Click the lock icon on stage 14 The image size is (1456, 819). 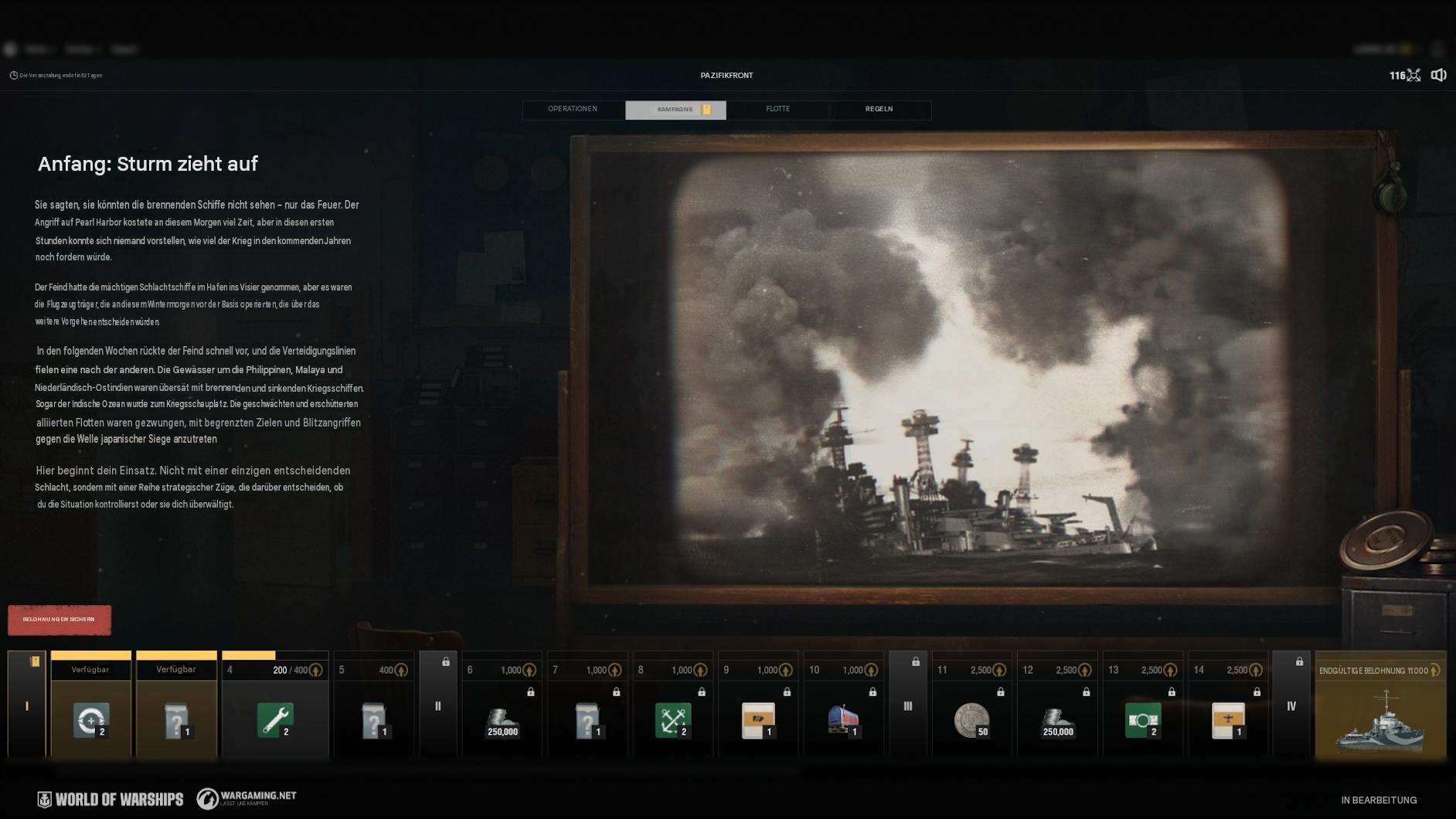1257,692
